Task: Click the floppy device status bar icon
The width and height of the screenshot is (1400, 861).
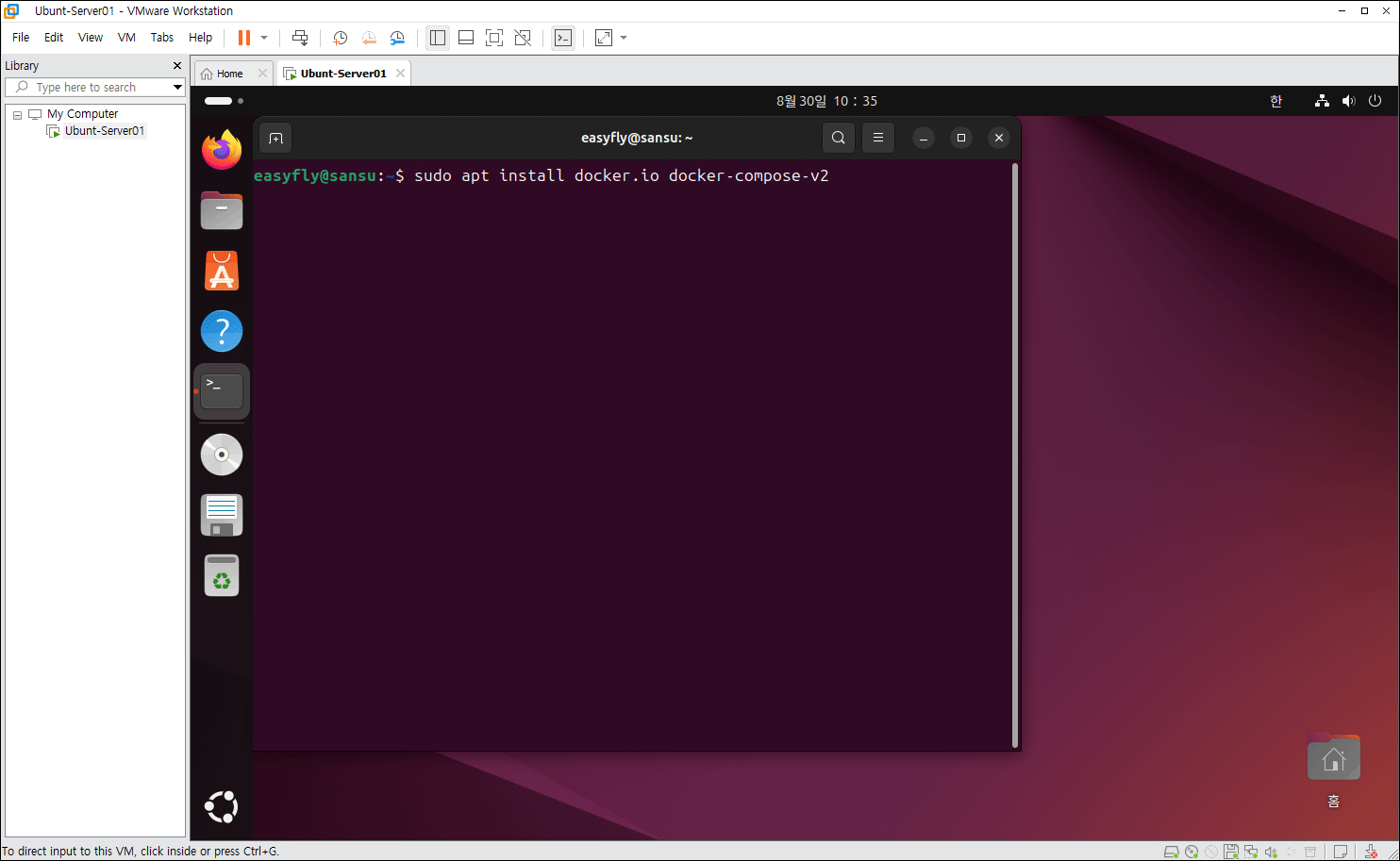Action: click(1231, 852)
